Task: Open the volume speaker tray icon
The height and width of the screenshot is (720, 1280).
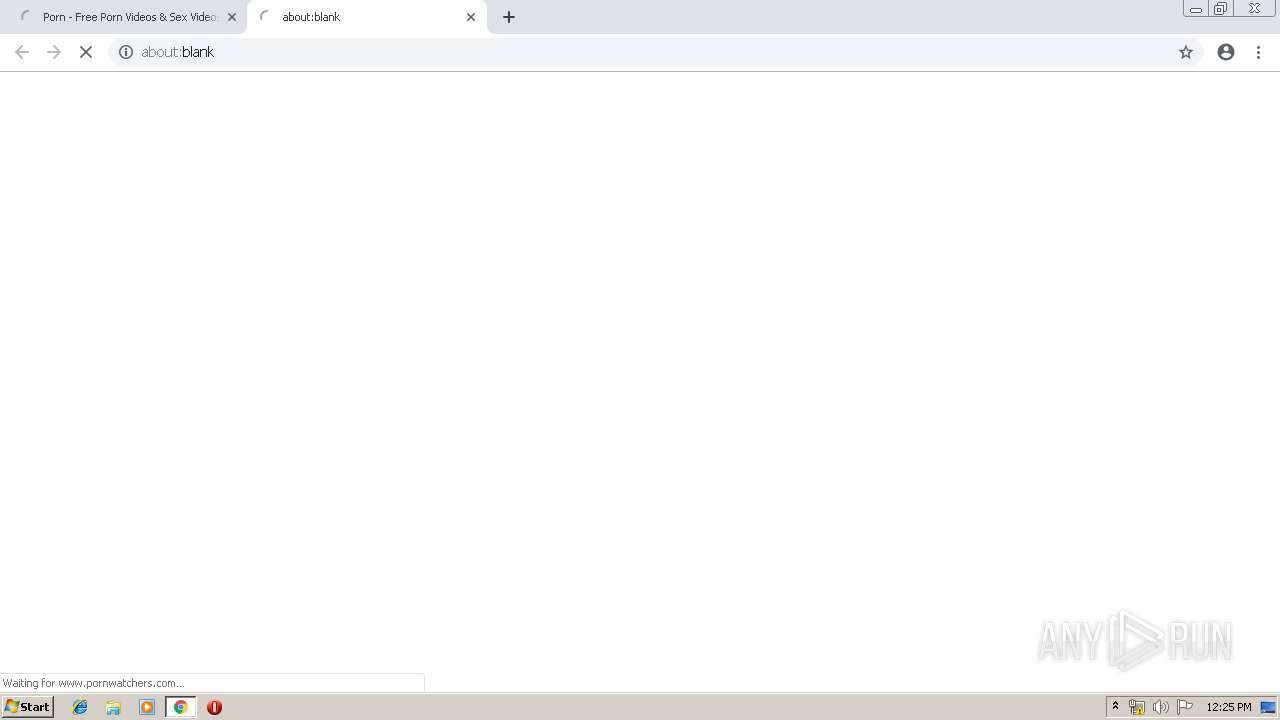Action: click(1161, 707)
